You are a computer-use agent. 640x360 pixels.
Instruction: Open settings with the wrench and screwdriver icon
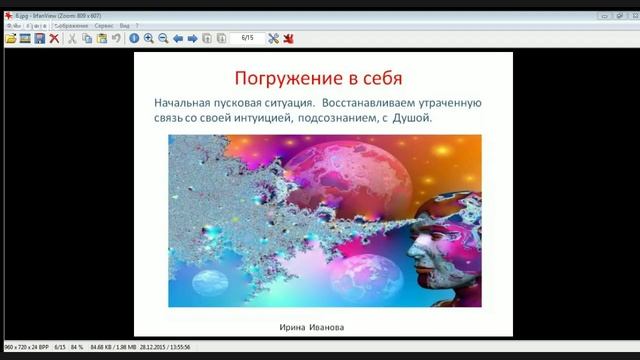pos(273,38)
